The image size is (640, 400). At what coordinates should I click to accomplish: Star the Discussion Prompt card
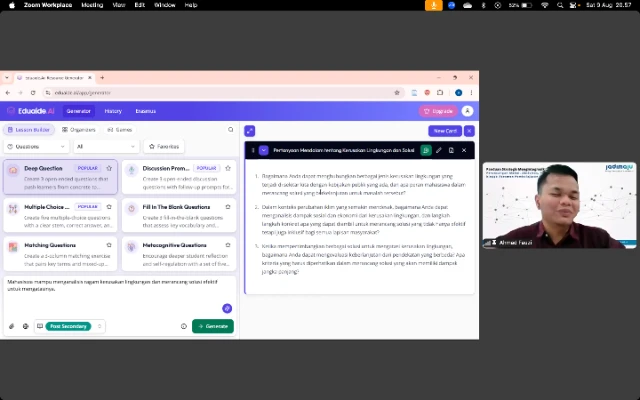click(x=228, y=168)
